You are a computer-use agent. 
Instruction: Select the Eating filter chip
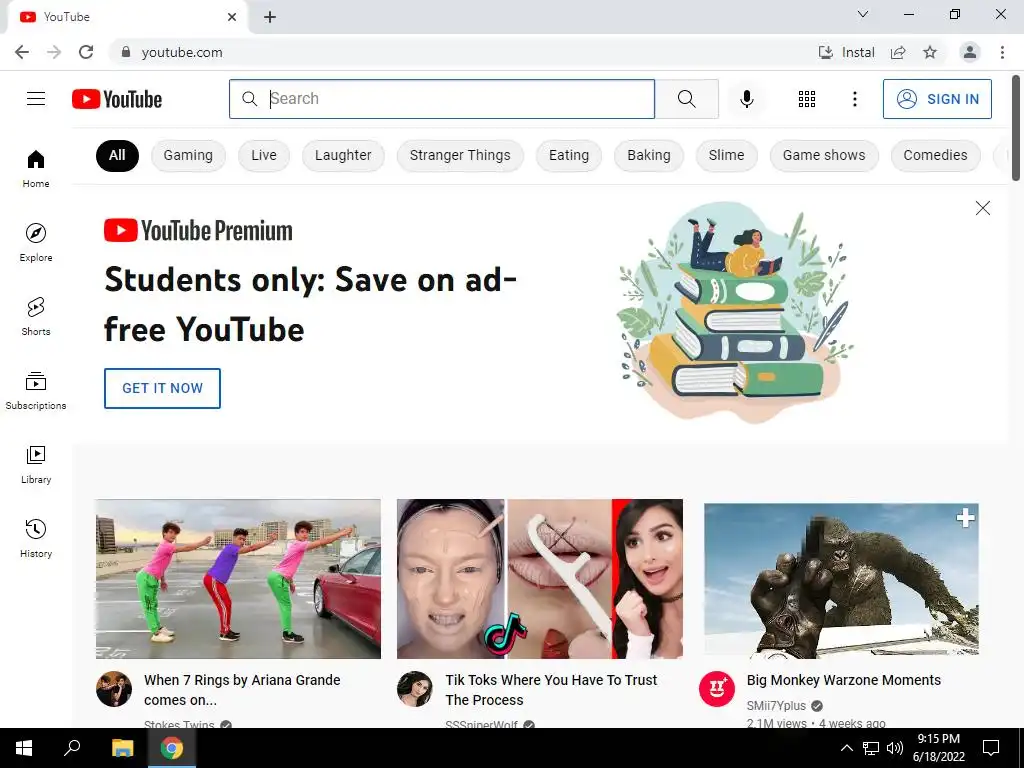569,155
